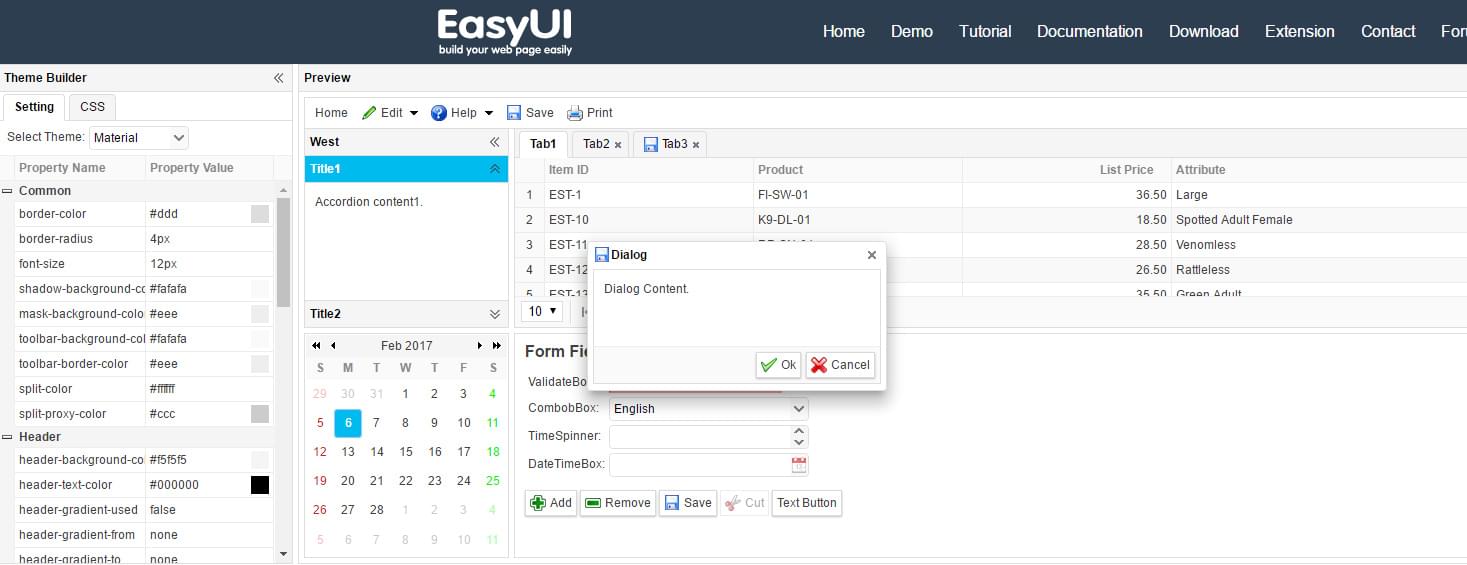Screen dimensions: 1467x565
Task: Expand the Title2 accordion panel
Action: [494, 314]
